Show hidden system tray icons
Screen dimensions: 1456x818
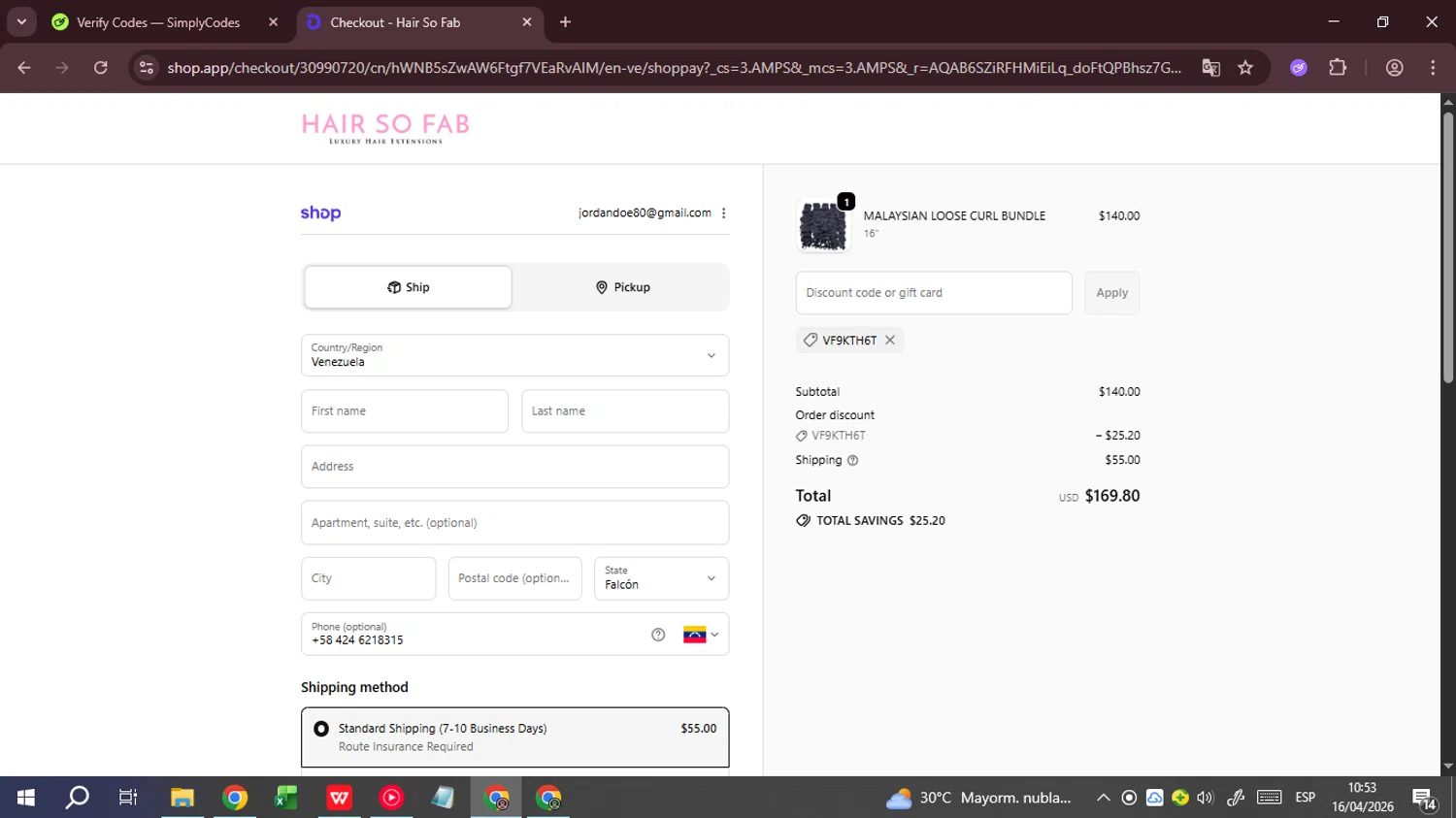pos(1104,798)
